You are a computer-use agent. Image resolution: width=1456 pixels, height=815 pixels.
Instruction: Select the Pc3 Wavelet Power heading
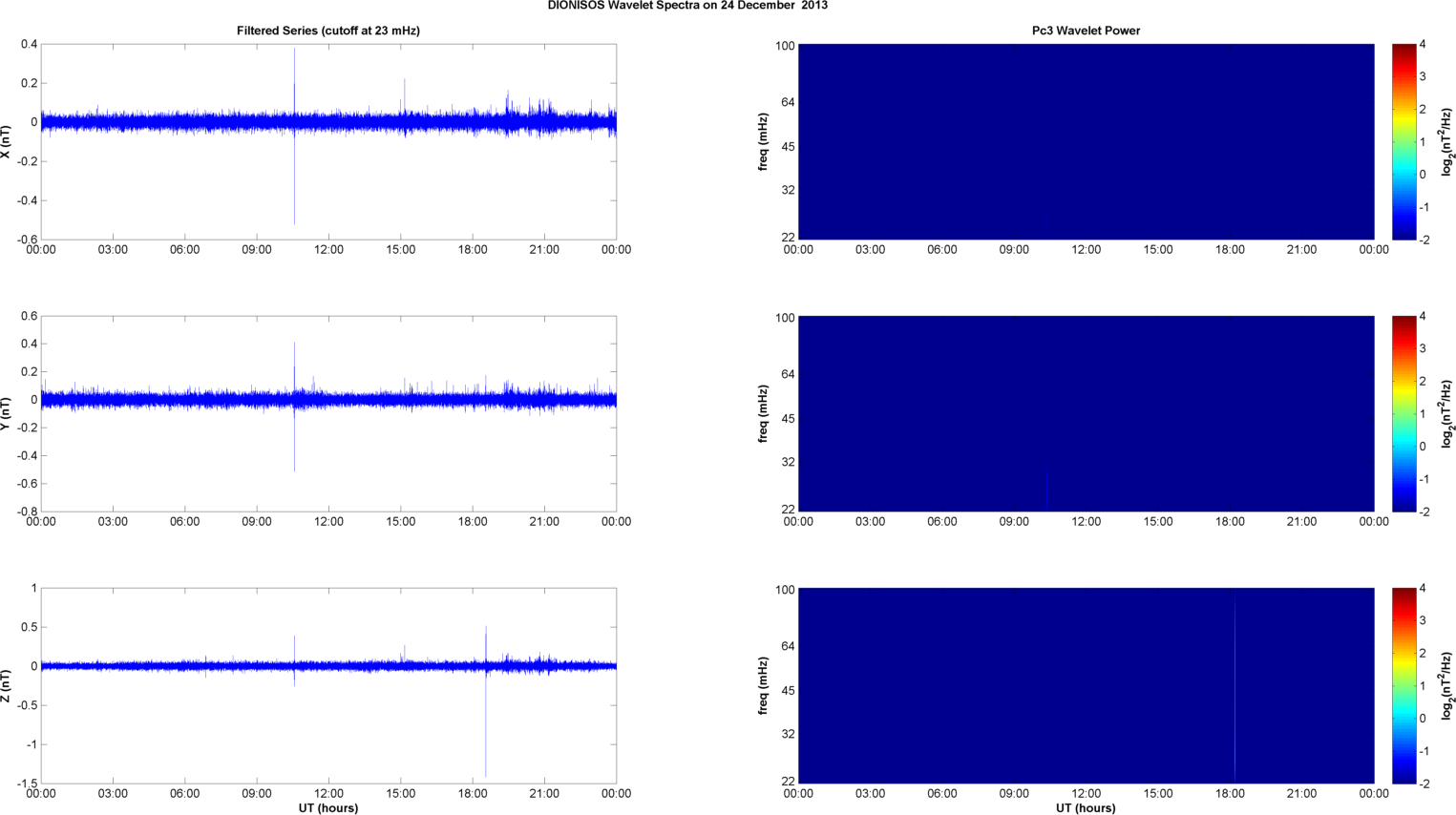pyautogui.click(x=1086, y=31)
